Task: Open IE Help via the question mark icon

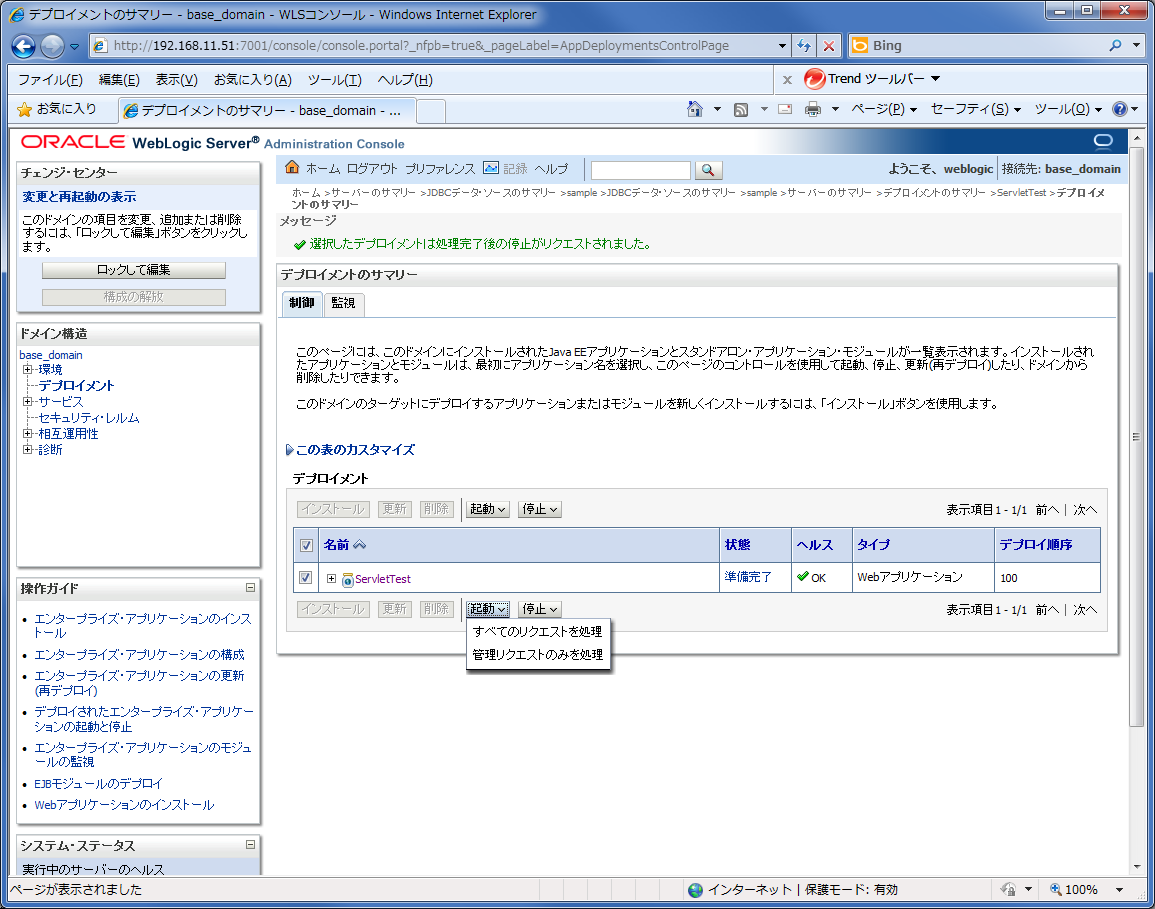Action: tap(1120, 109)
